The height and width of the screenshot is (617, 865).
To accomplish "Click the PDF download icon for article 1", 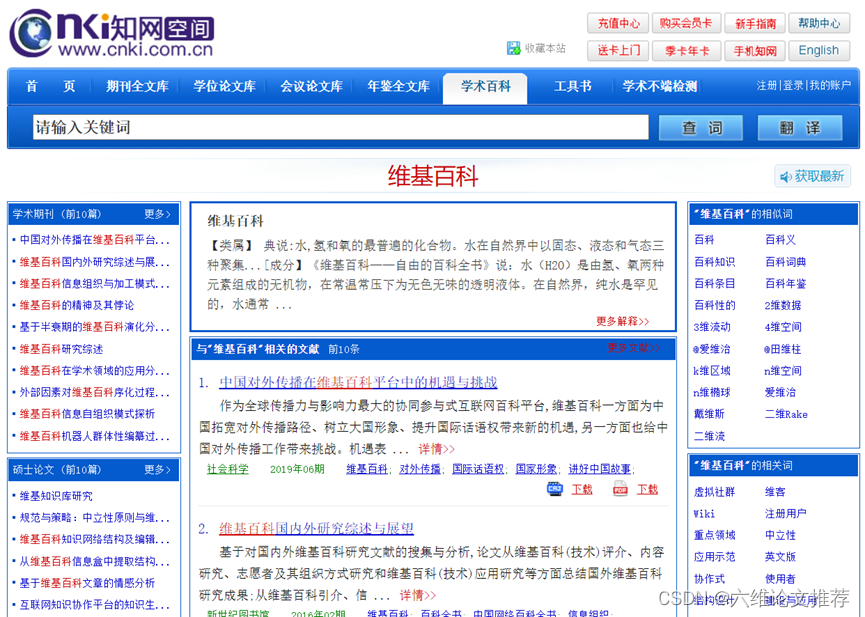I will pos(620,489).
